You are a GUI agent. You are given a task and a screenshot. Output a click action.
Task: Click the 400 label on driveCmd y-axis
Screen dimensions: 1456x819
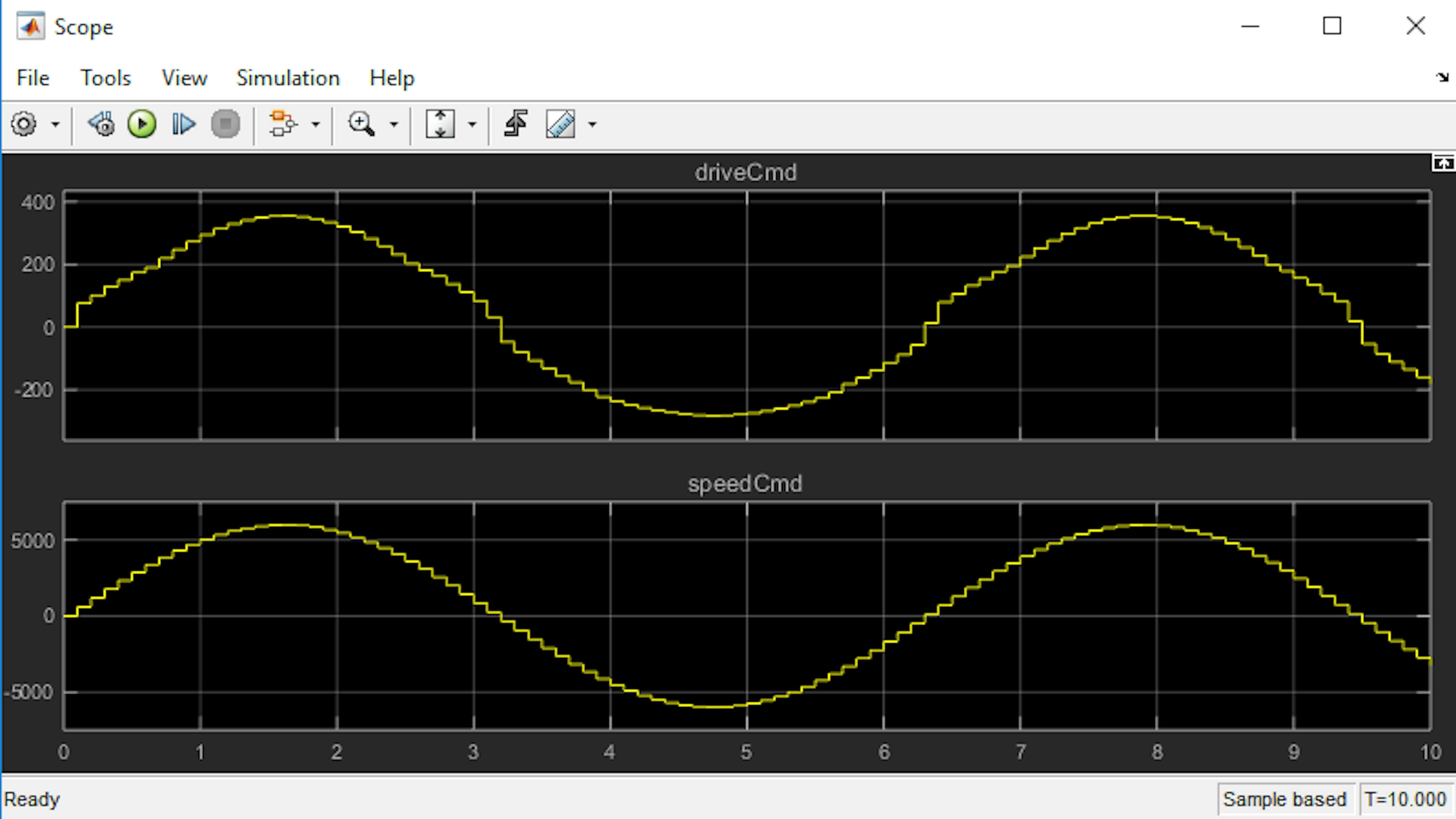(38, 202)
